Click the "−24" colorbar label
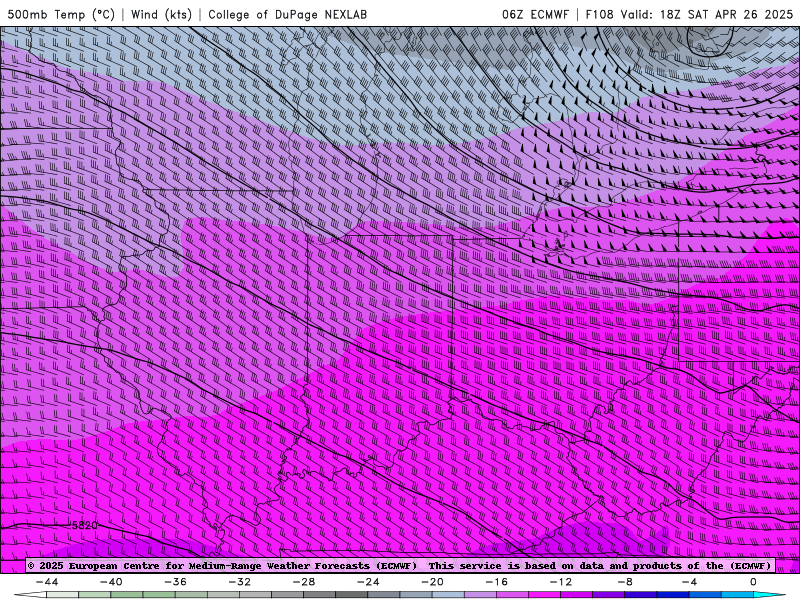Viewport: 800px width, 600px height. tap(368, 582)
